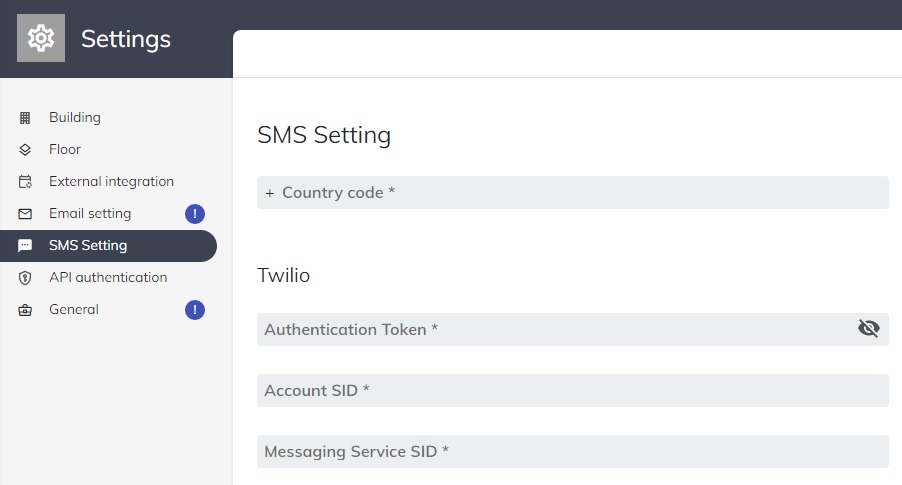Click the SMS Setting chat bubble icon

26,245
